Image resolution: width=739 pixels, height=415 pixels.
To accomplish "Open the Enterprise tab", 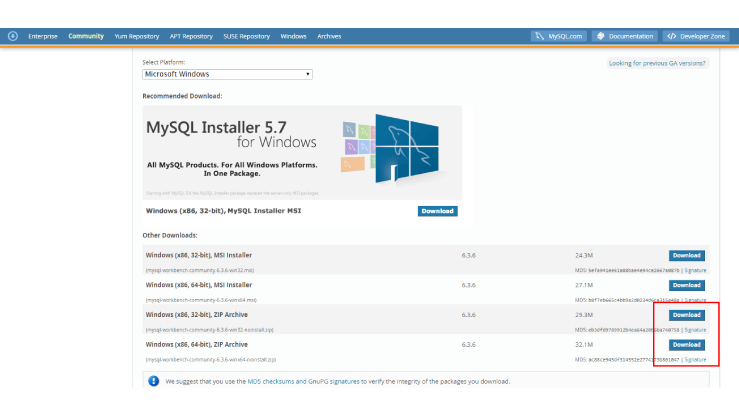I will (43, 36).
